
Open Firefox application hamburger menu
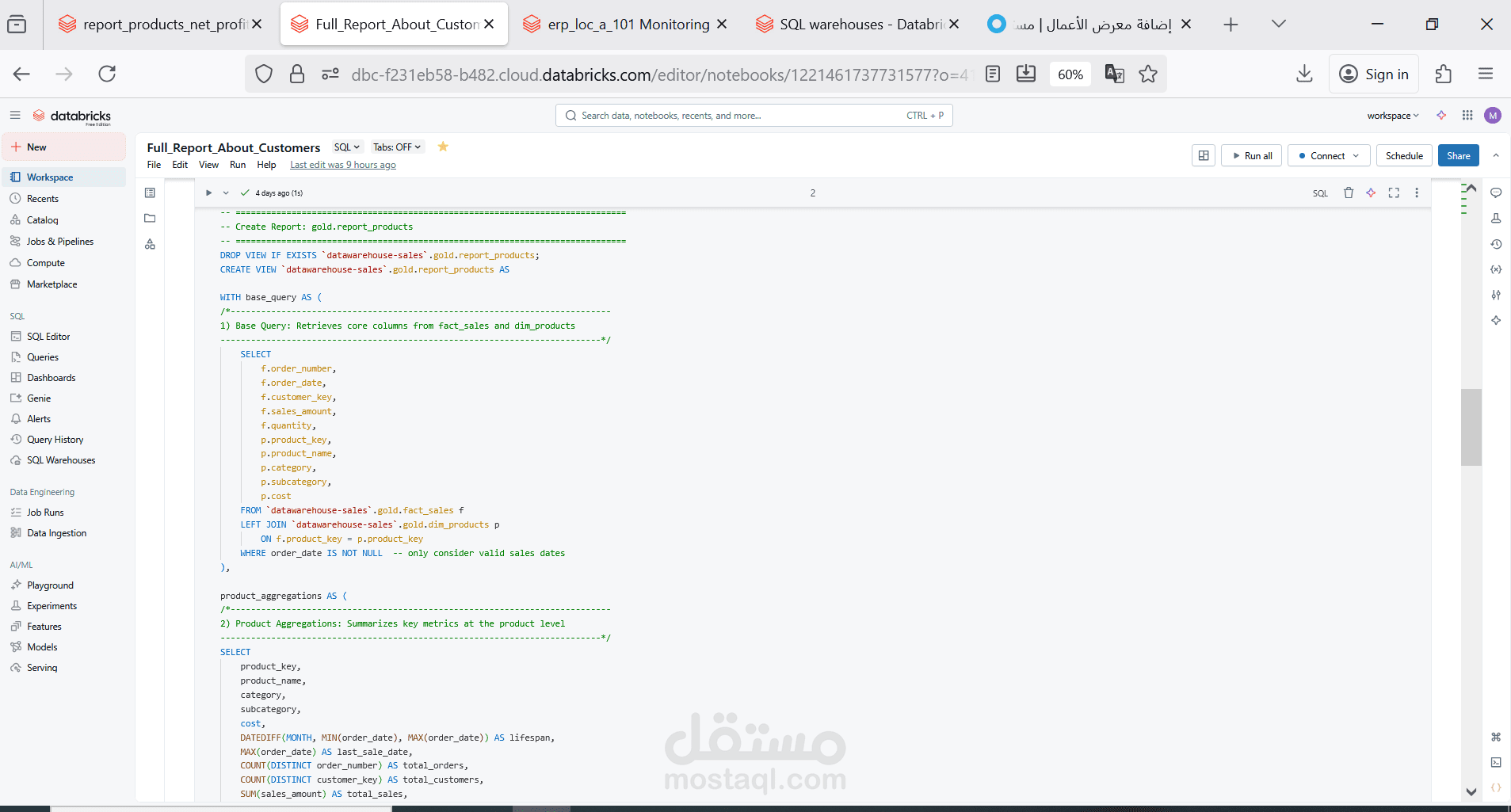click(1486, 74)
